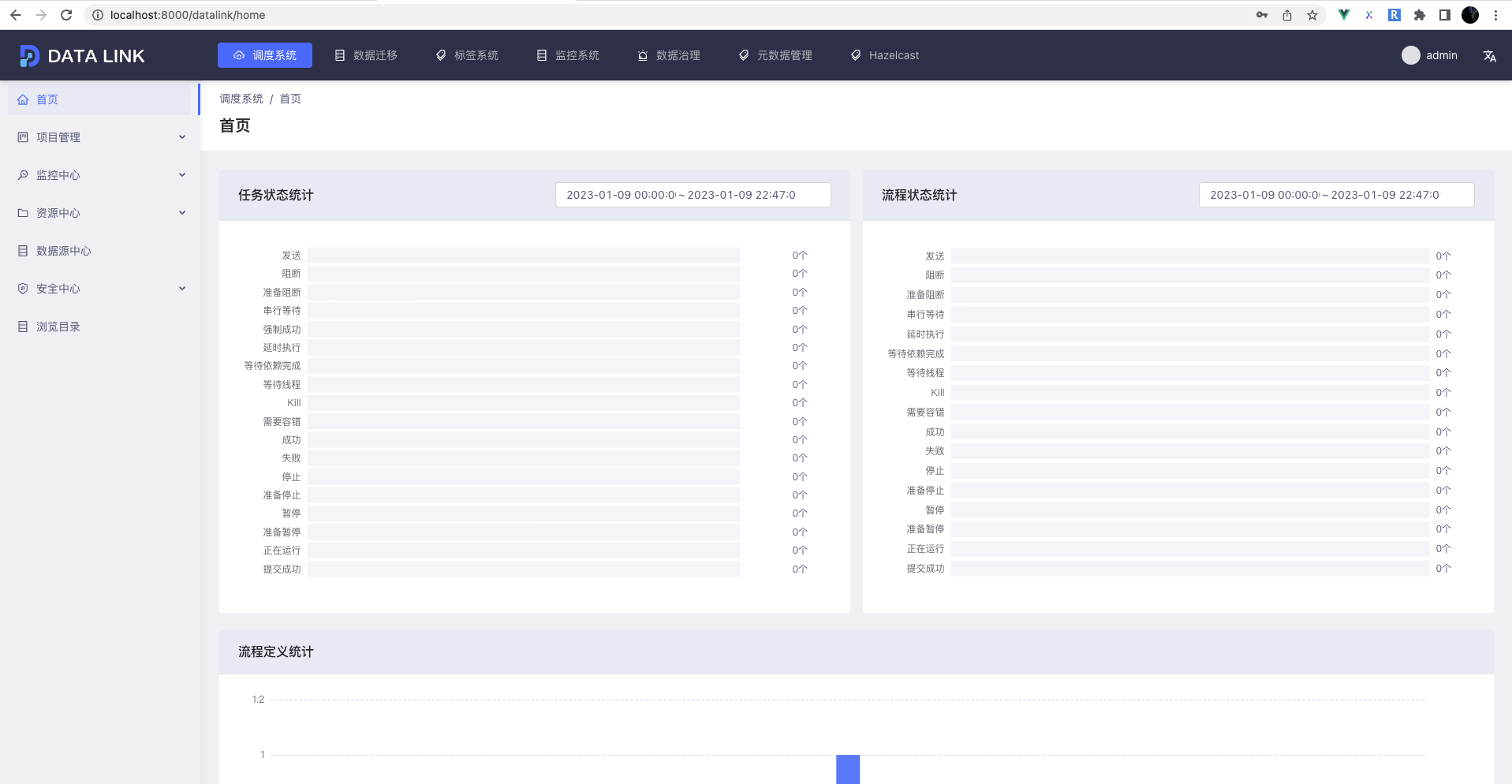Viewport: 1512px width, 784px height.
Task: Expand the 安全中心 chevron
Action: pos(182,289)
